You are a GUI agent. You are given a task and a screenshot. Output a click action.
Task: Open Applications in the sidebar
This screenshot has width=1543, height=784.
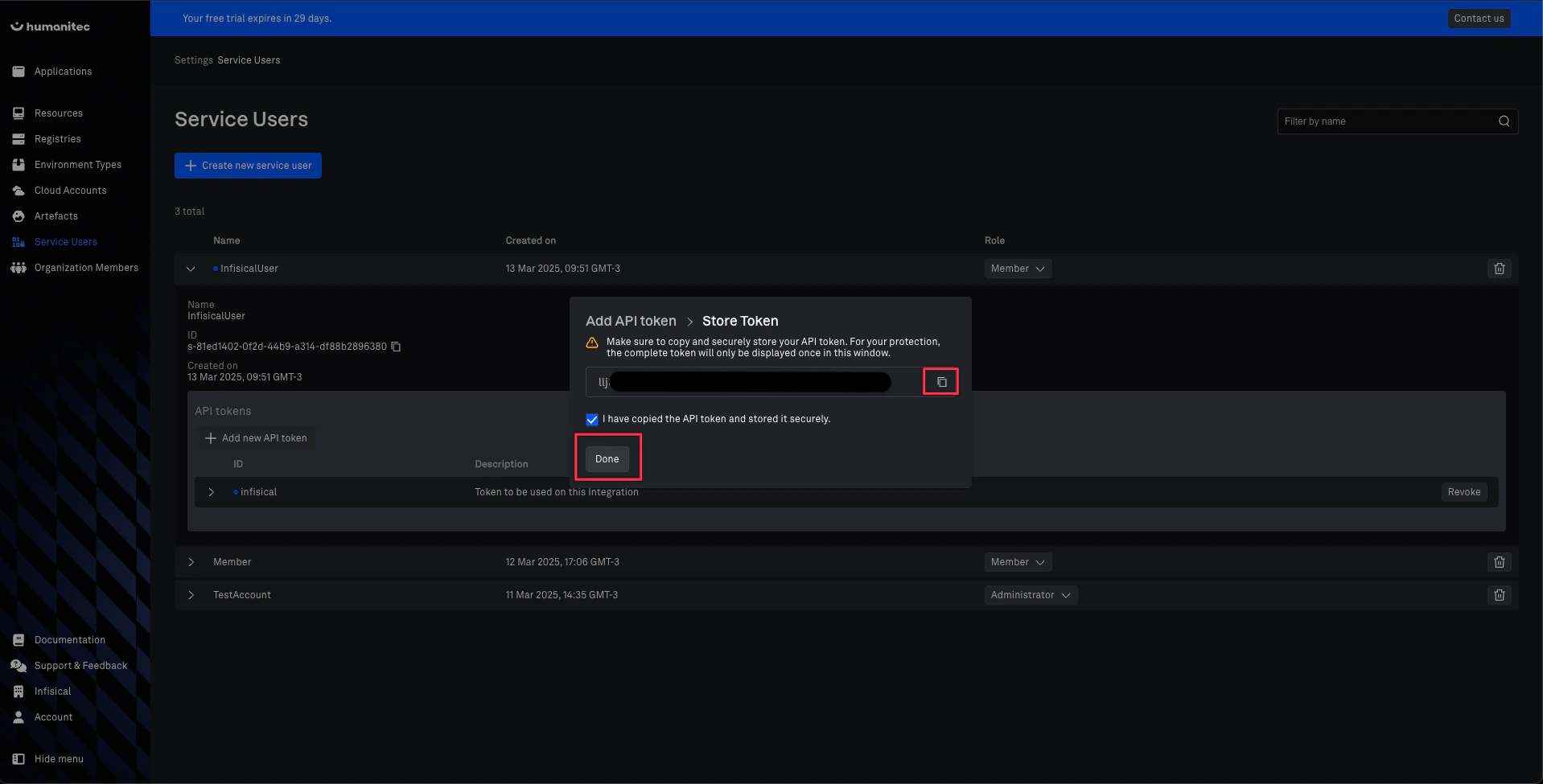(x=63, y=72)
